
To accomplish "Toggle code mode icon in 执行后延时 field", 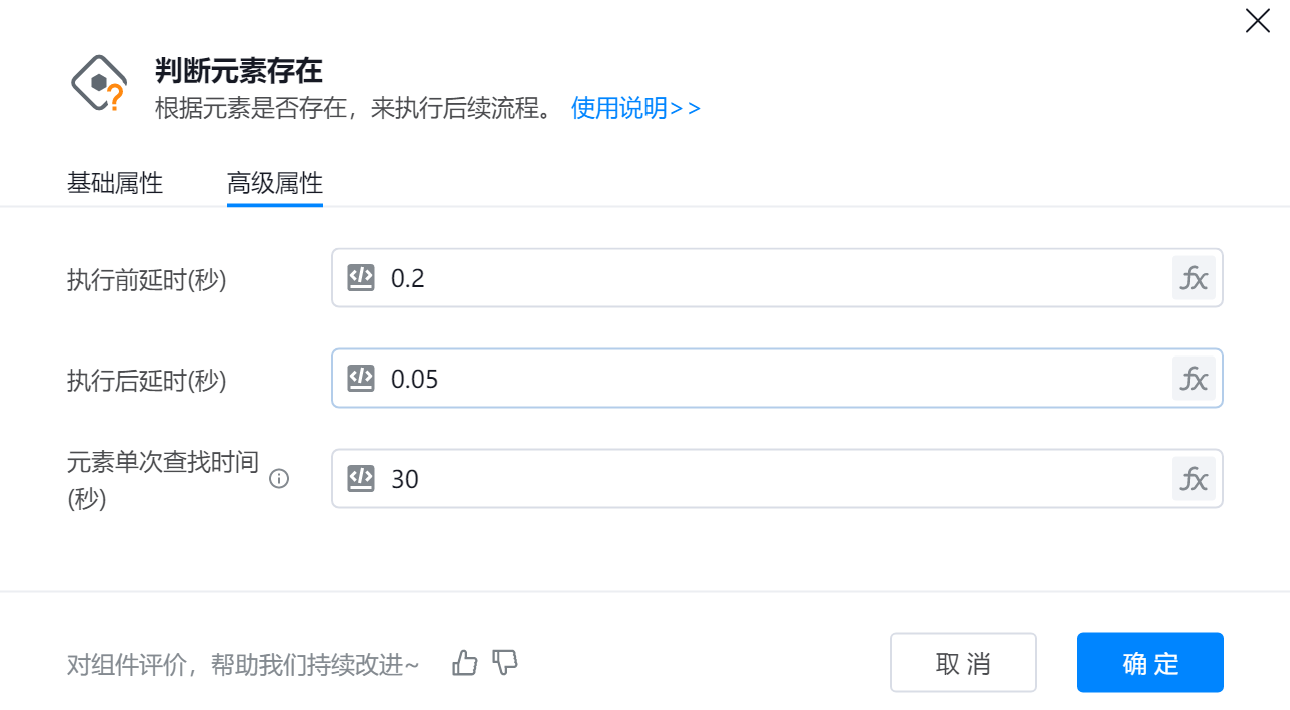I will pos(361,379).
